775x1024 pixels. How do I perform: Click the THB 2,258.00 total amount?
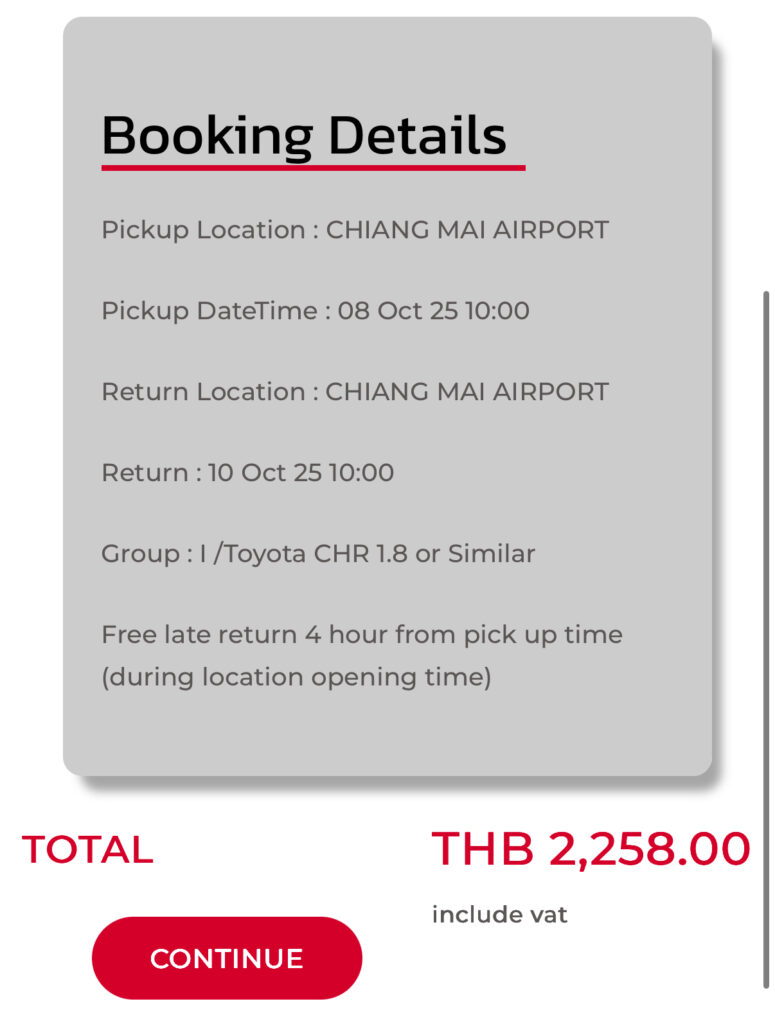tap(590, 850)
